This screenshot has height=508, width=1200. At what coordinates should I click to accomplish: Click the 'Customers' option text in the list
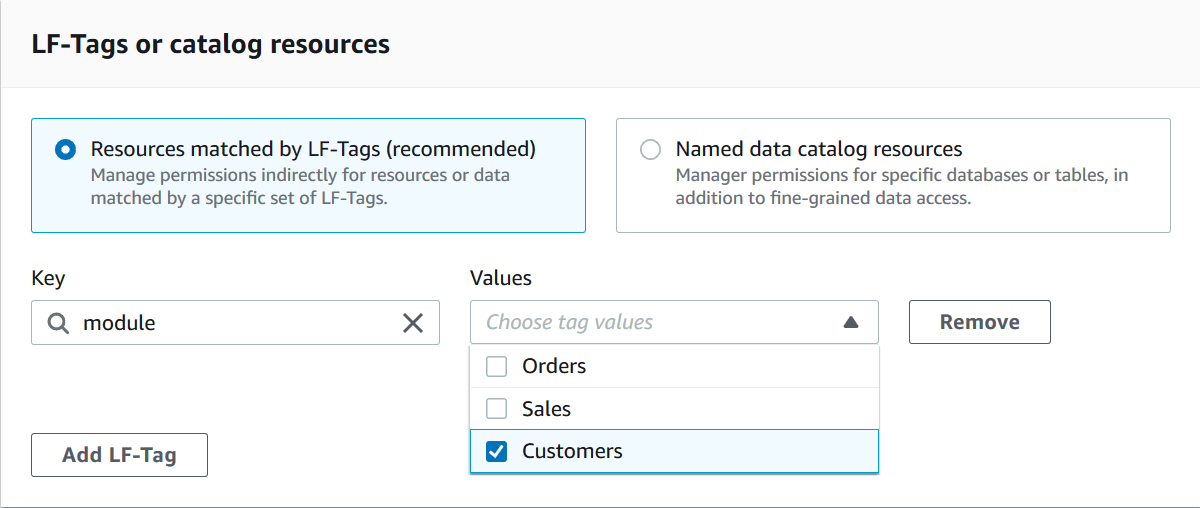pyautogui.click(x=572, y=452)
